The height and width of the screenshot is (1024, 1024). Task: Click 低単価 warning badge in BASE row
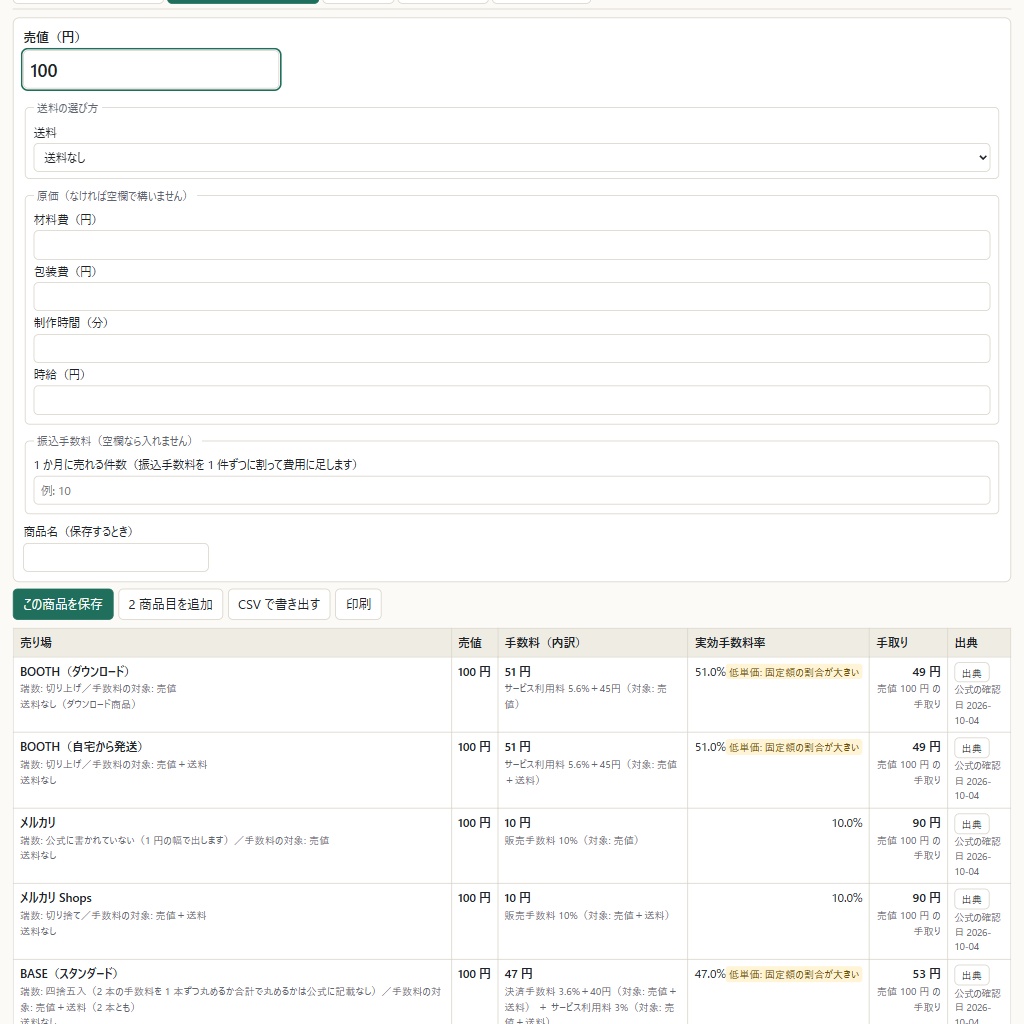(794, 974)
